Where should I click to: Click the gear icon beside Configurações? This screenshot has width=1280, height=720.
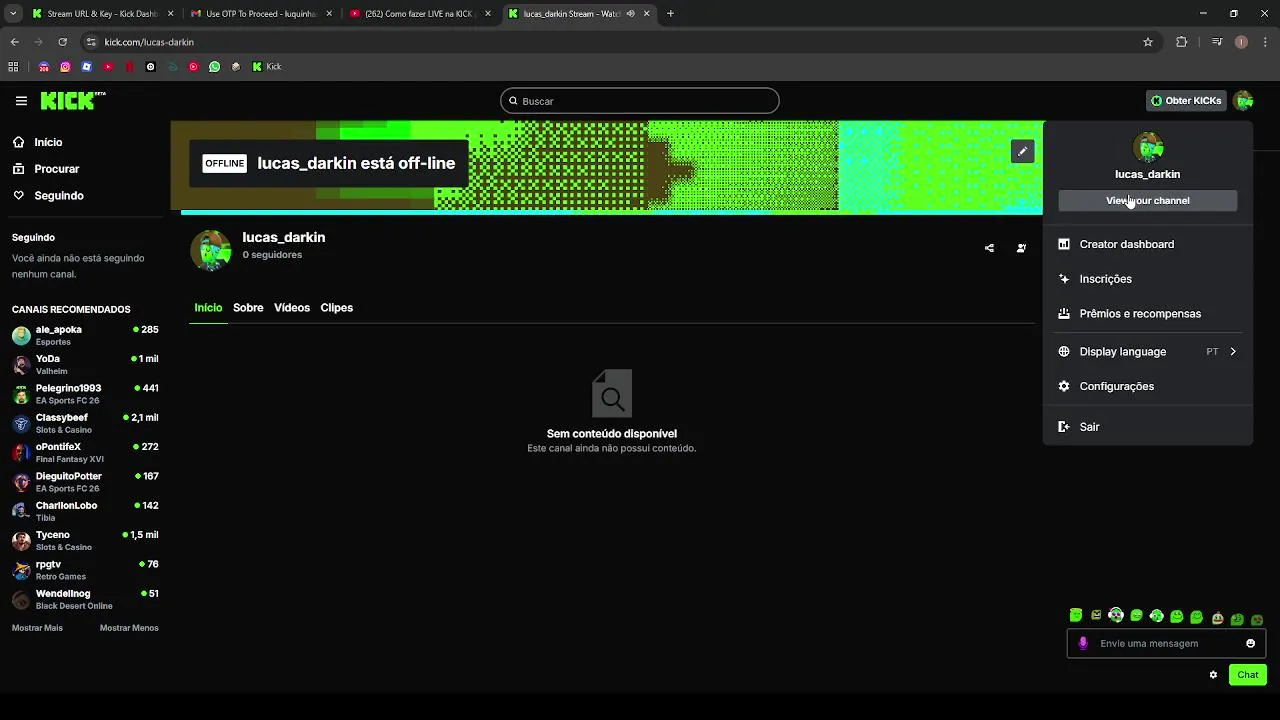1064,386
